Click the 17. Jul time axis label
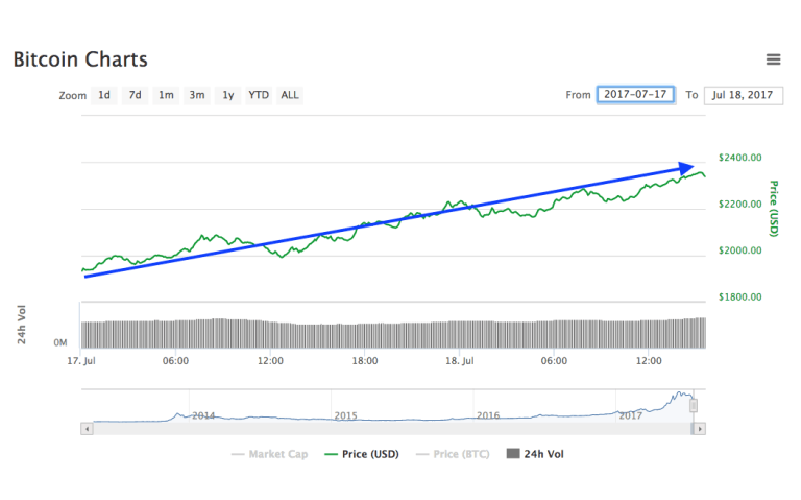 (x=82, y=361)
